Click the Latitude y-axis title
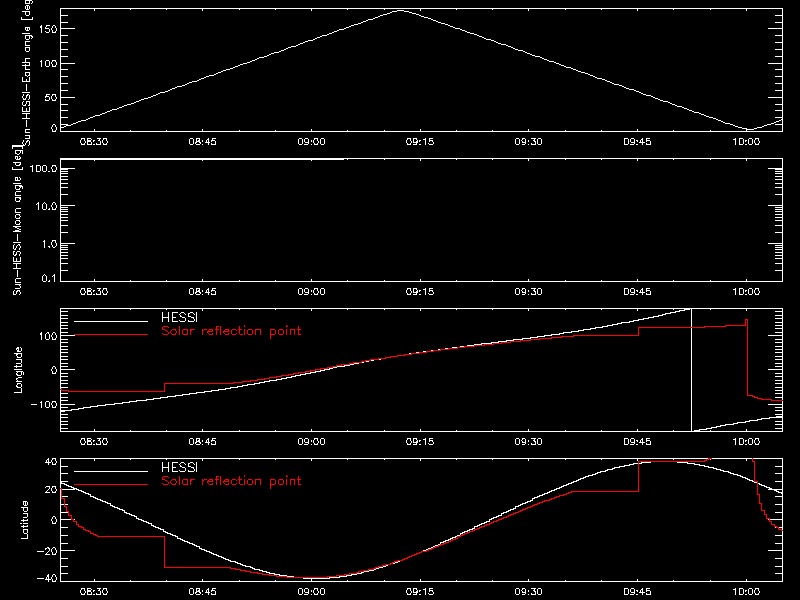 tap(24, 520)
